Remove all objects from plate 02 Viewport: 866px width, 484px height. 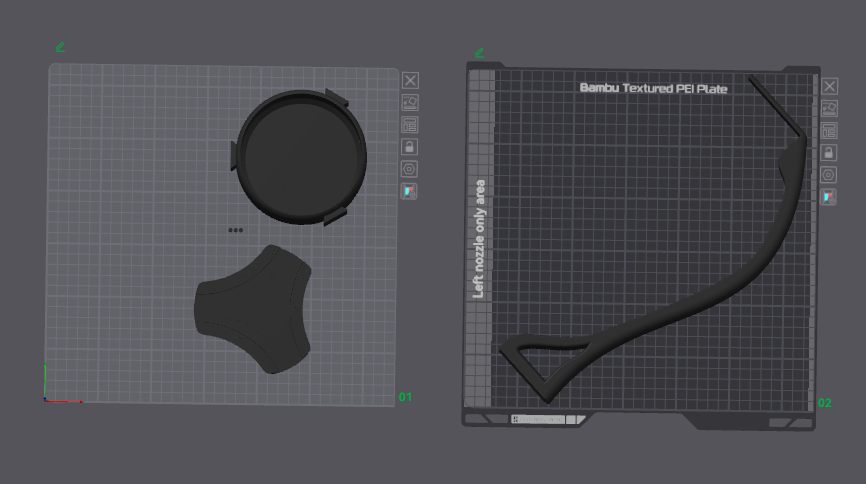(830, 86)
